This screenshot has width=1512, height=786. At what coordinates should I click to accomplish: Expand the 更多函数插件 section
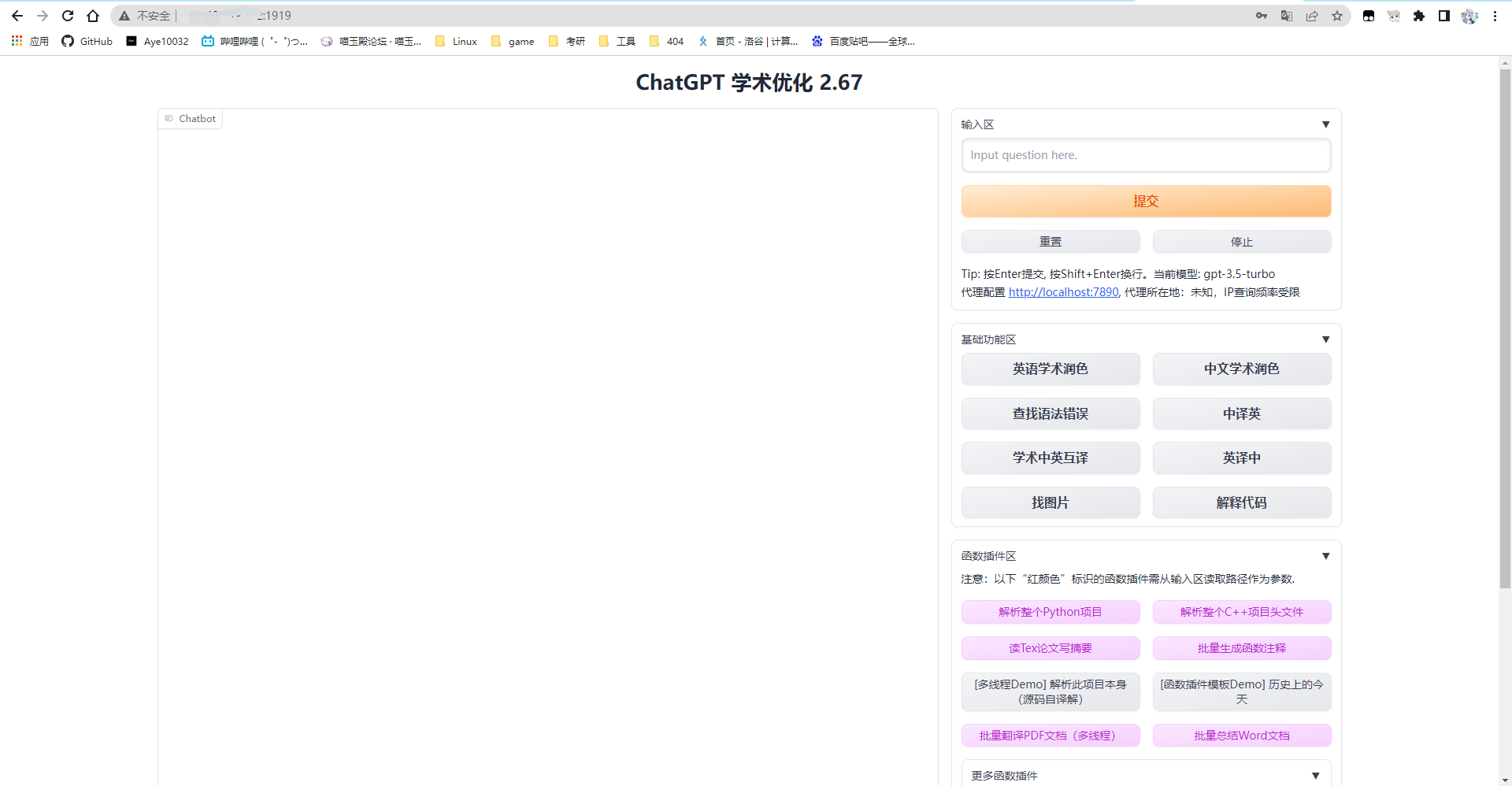[1146, 775]
